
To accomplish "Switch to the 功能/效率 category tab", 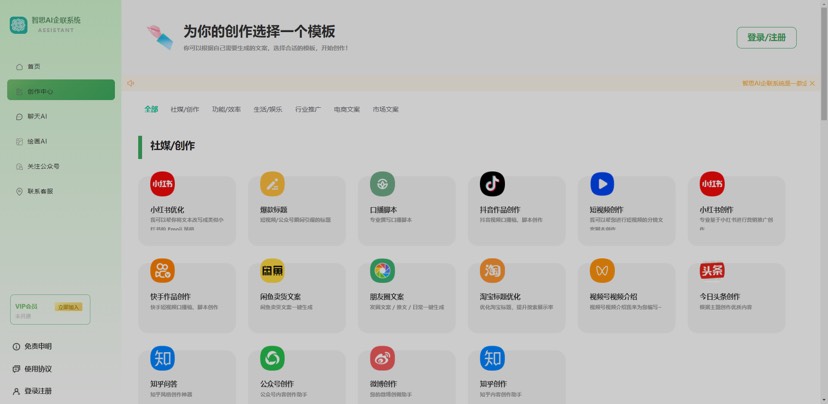I will point(226,110).
